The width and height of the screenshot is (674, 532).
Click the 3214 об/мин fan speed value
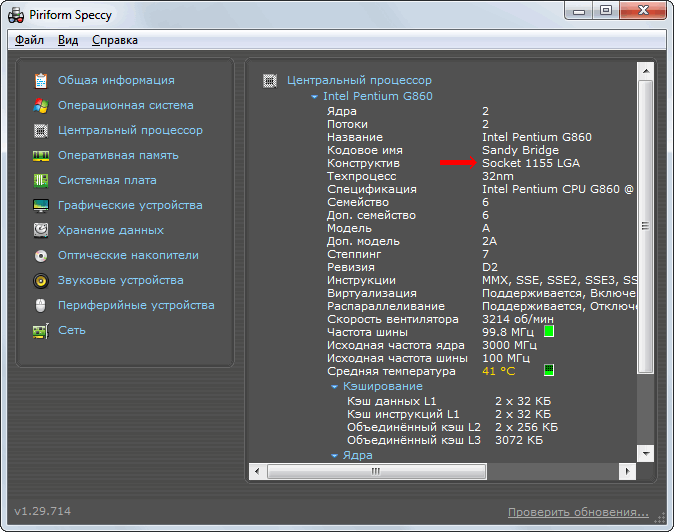pyautogui.click(x=518, y=319)
